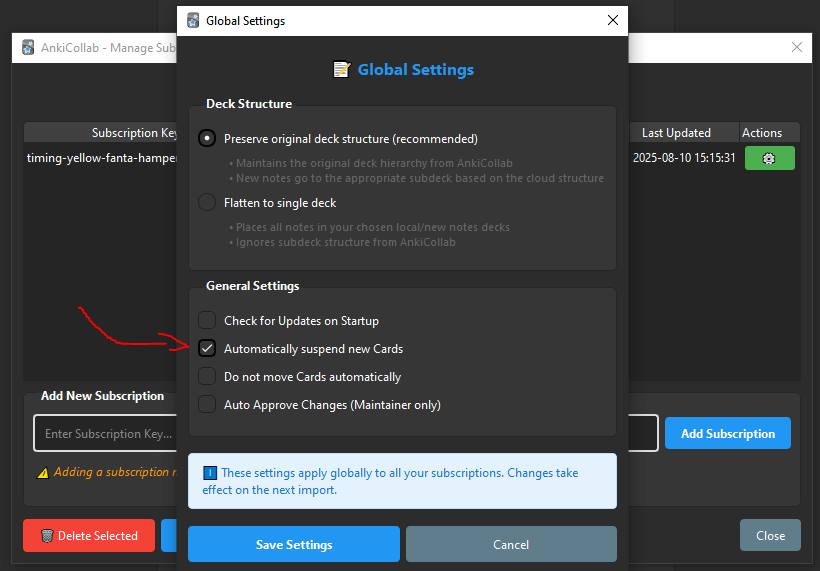Click the Global Settings title bar app icon
The width and height of the screenshot is (820, 571).
point(193,20)
